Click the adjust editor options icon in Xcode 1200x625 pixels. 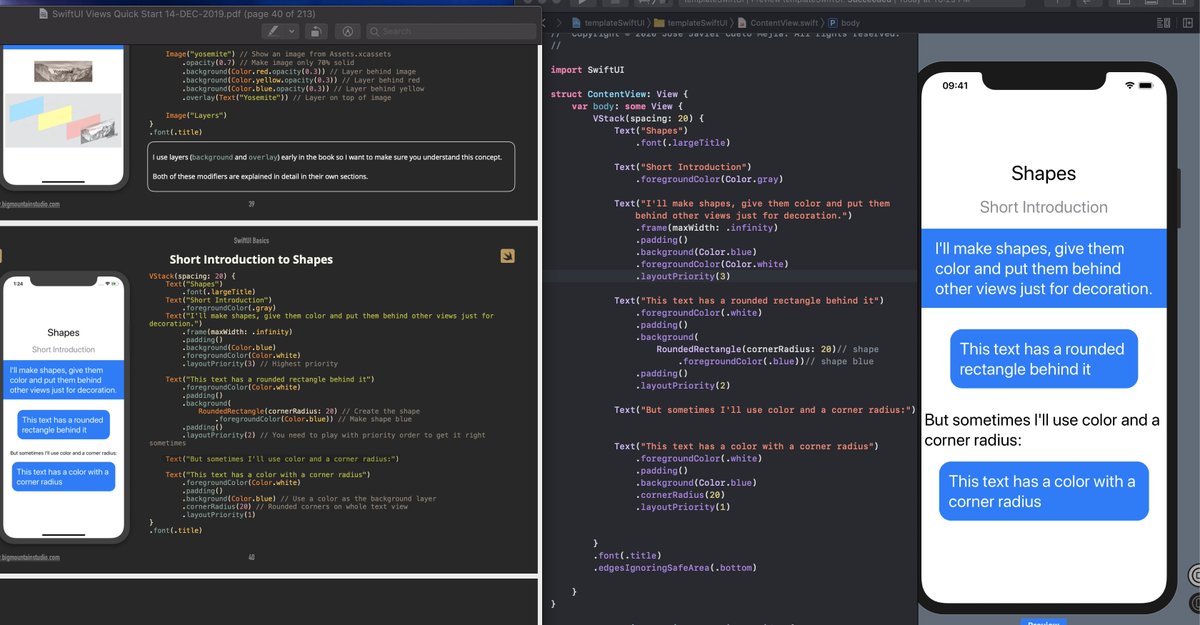pos(1163,22)
